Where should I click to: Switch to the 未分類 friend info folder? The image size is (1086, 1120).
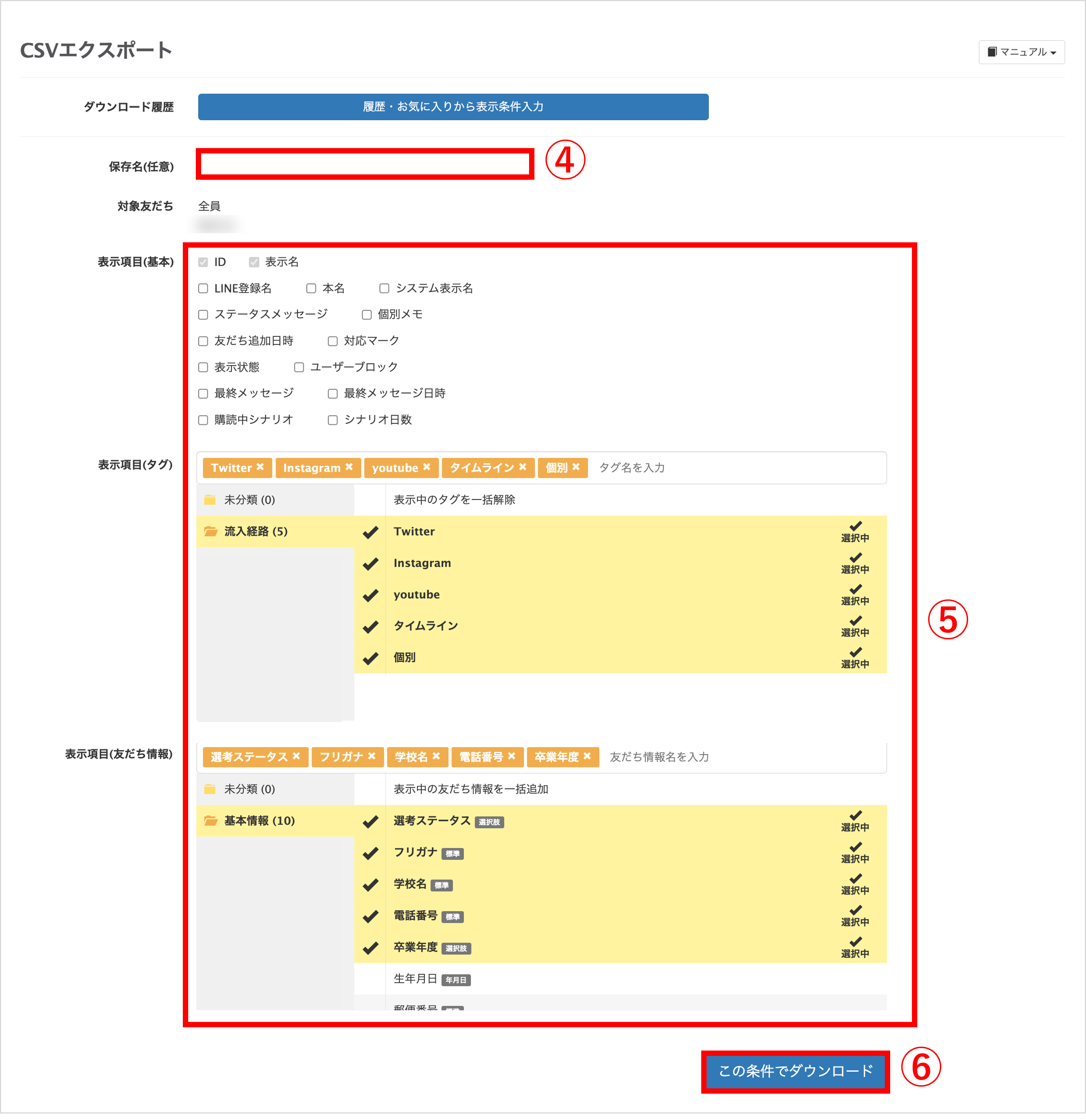[x=249, y=789]
